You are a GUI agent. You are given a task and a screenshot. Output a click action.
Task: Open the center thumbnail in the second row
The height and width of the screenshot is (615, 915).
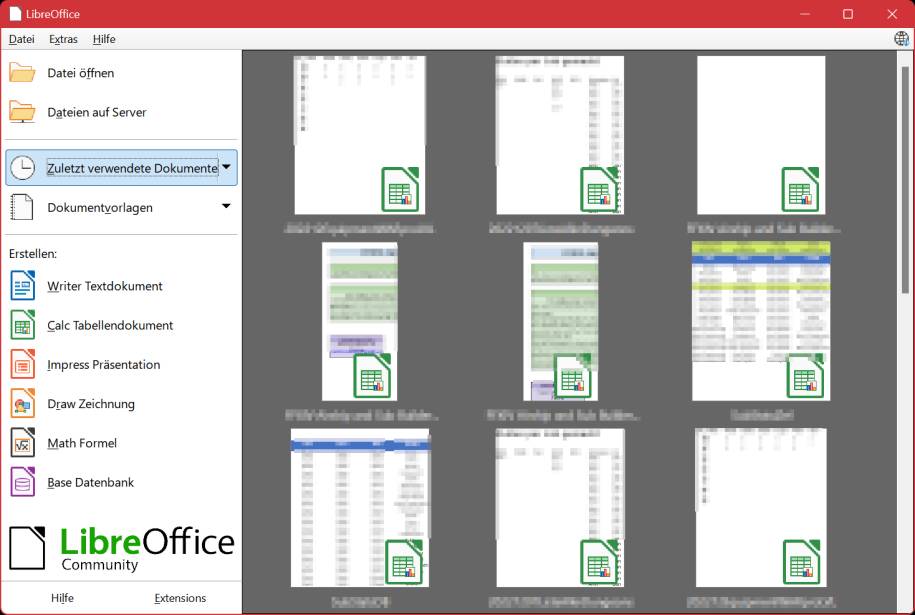[561, 322]
